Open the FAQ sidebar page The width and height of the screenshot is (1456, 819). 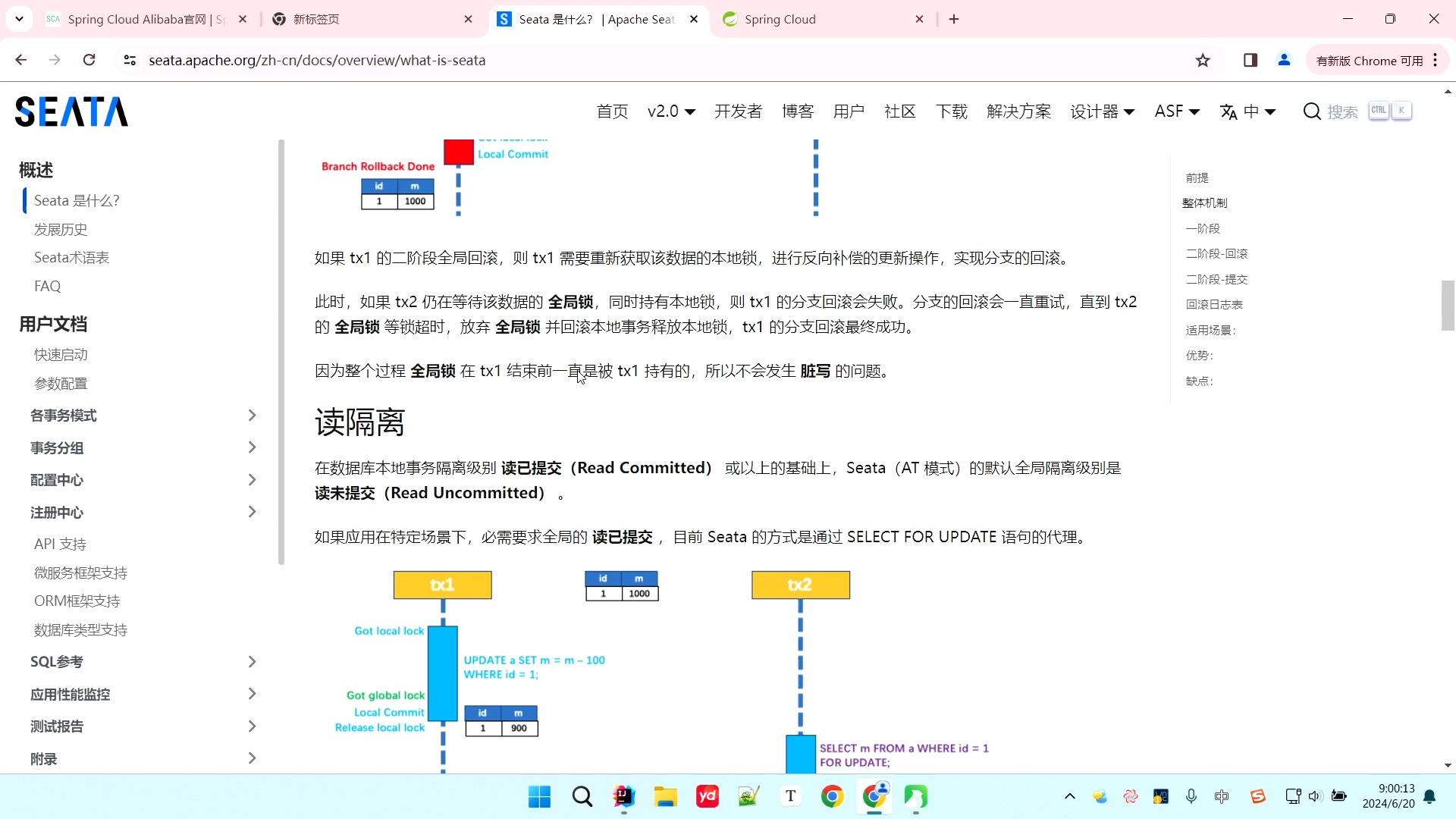[47, 287]
